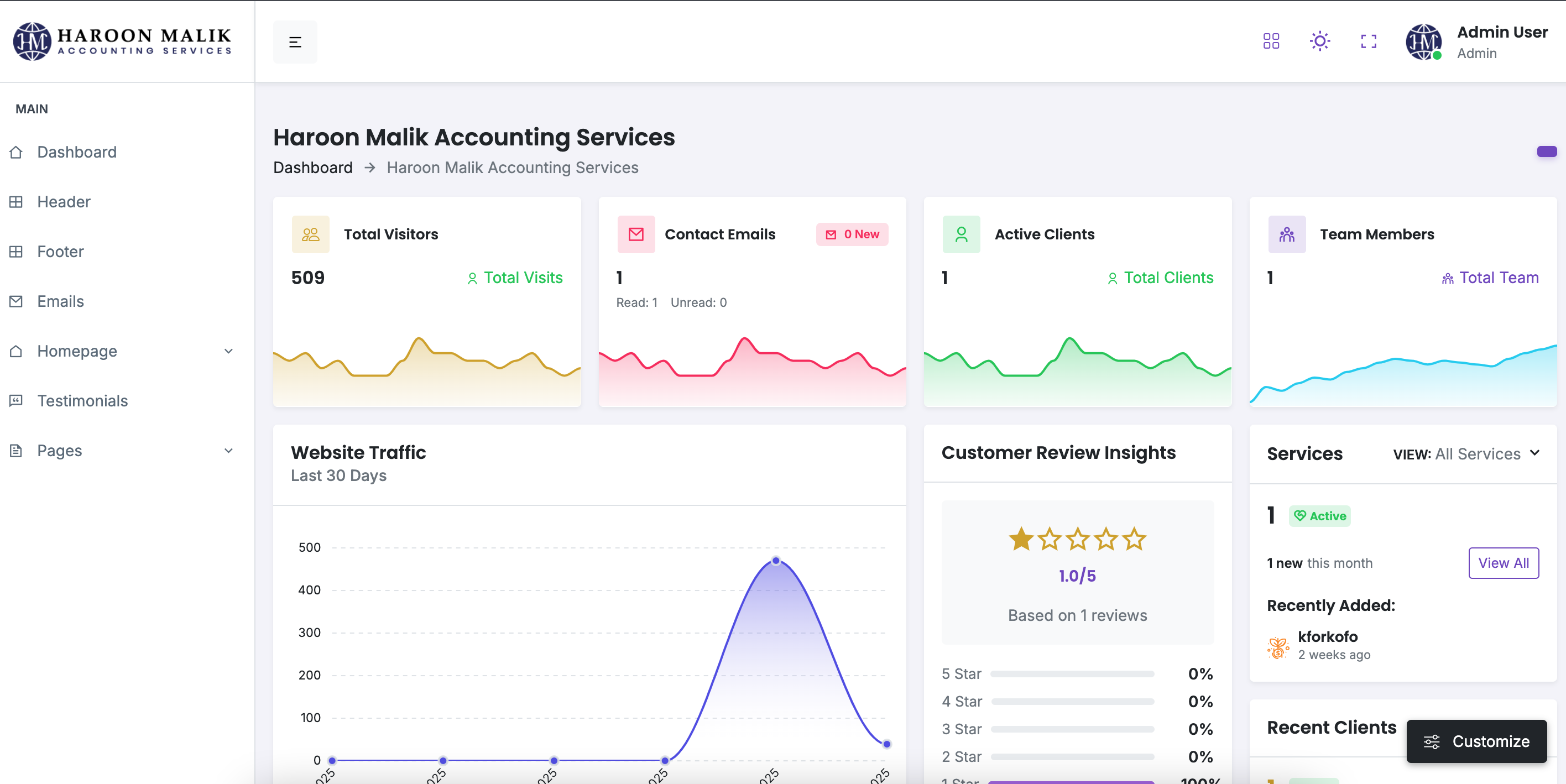Go to Testimonials in the sidebar
This screenshot has width=1566, height=784.
(x=82, y=401)
